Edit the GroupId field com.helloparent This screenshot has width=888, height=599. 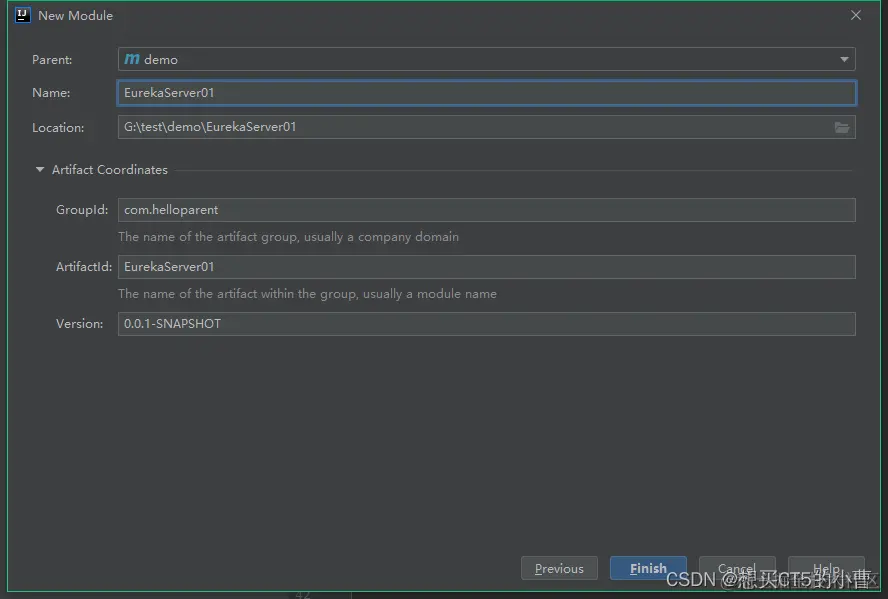tap(486, 210)
